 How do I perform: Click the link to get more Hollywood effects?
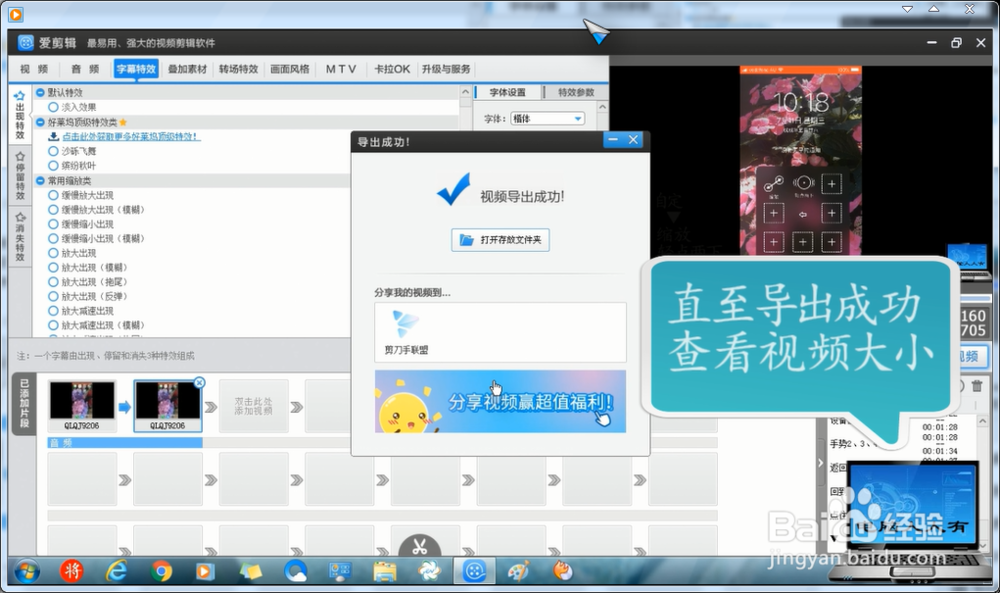[131, 136]
